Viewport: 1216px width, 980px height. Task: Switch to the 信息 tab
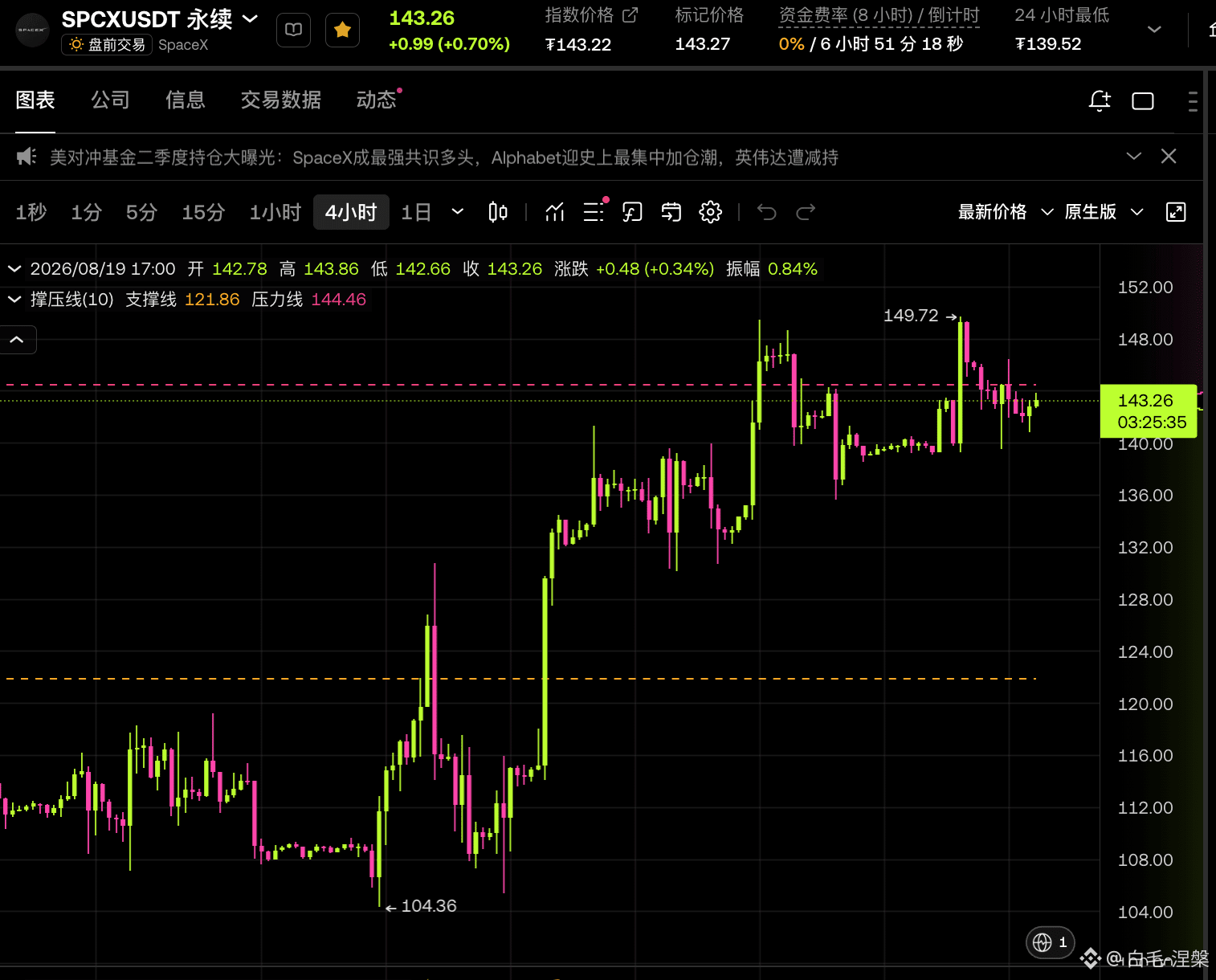186,100
